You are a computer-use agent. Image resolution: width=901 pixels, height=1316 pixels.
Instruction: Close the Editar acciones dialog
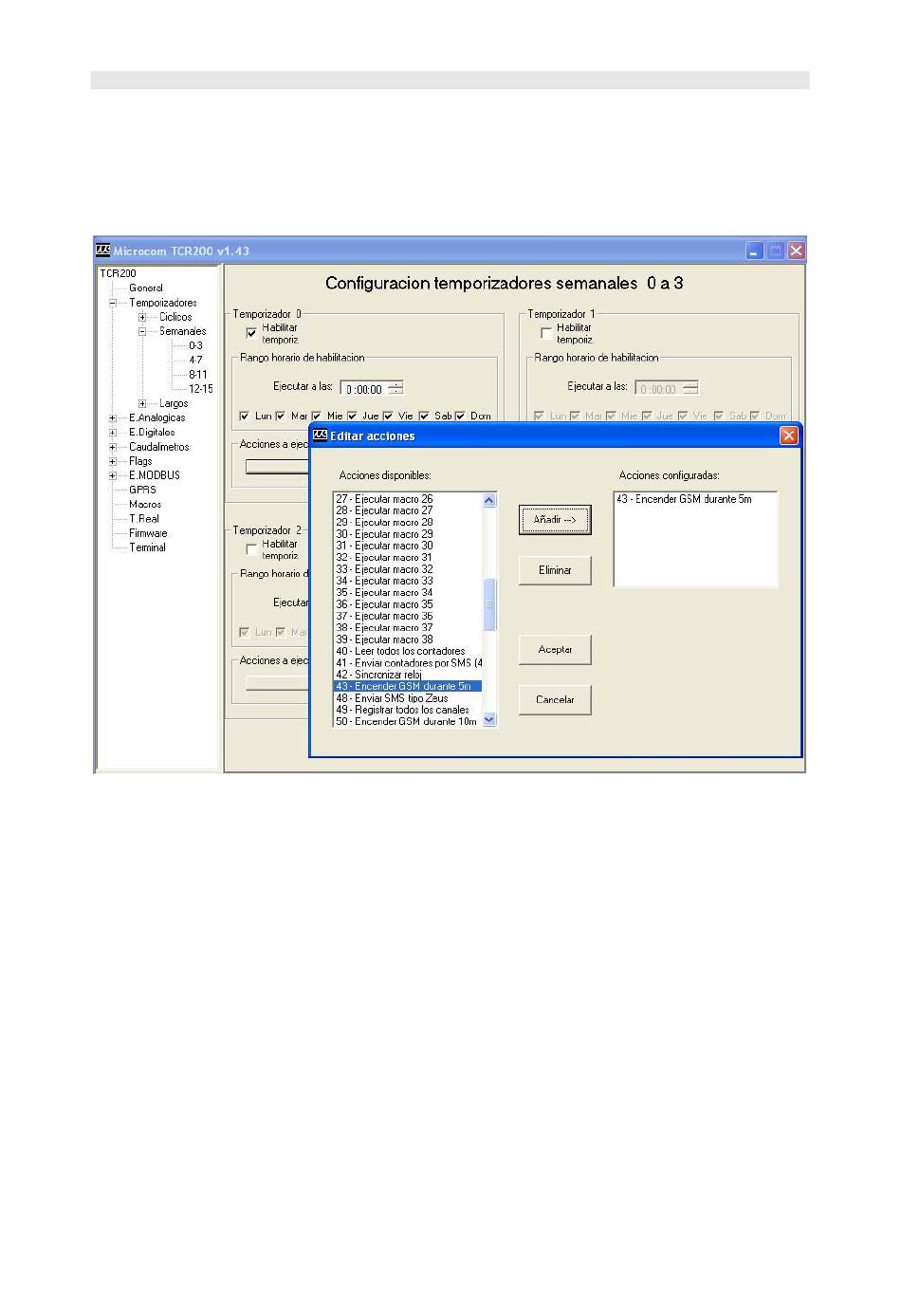pos(788,436)
